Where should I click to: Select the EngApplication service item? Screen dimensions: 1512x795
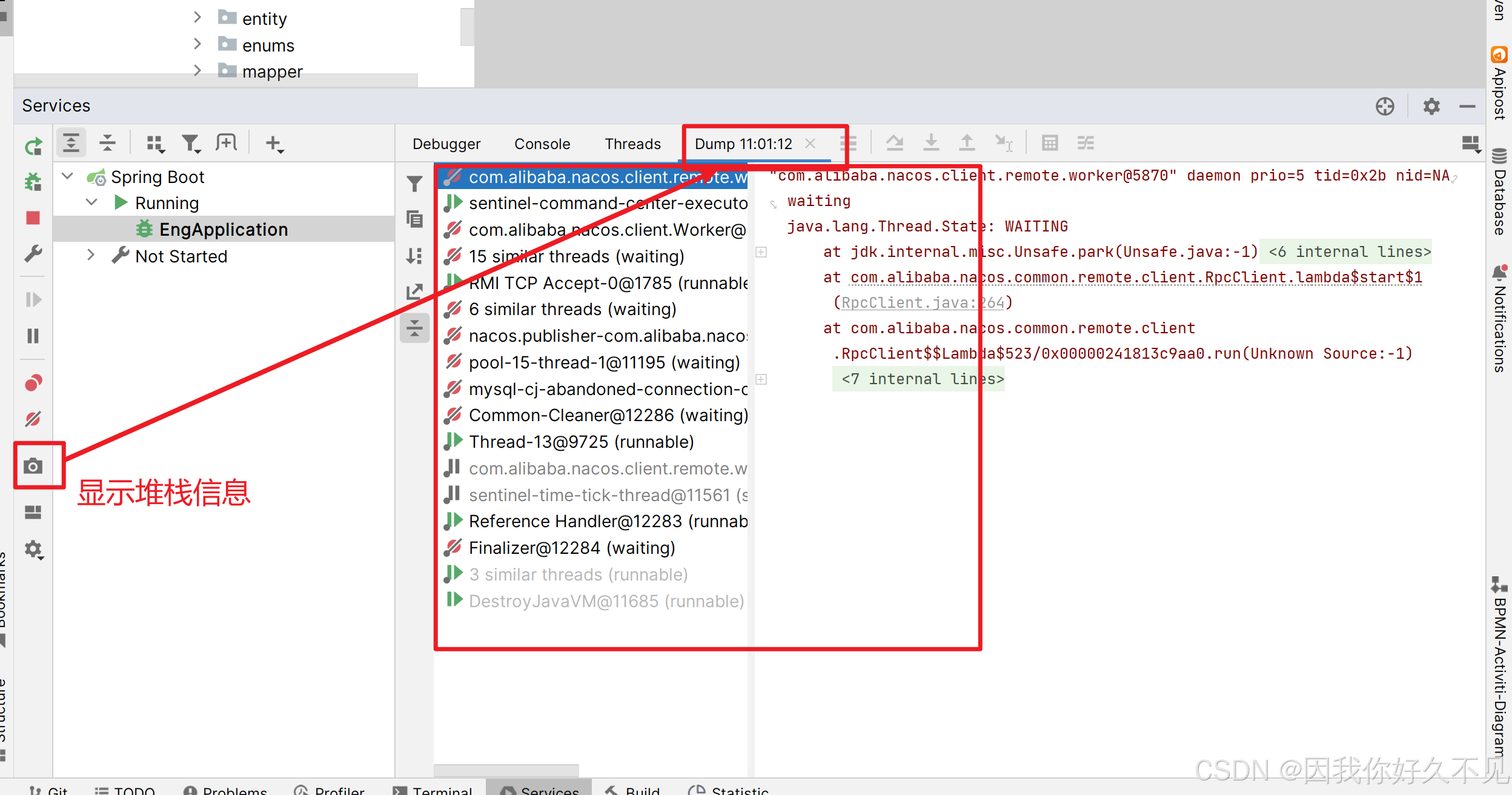223,230
